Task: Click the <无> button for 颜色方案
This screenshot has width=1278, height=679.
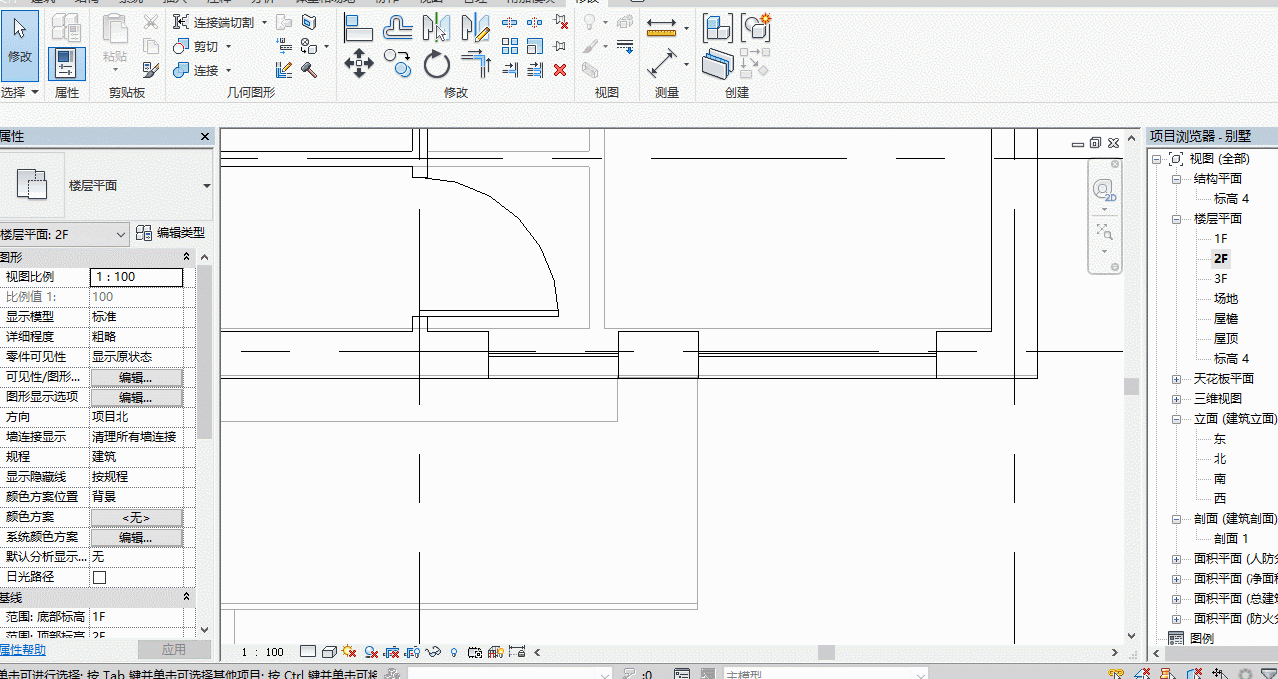Action: coord(136,517)
